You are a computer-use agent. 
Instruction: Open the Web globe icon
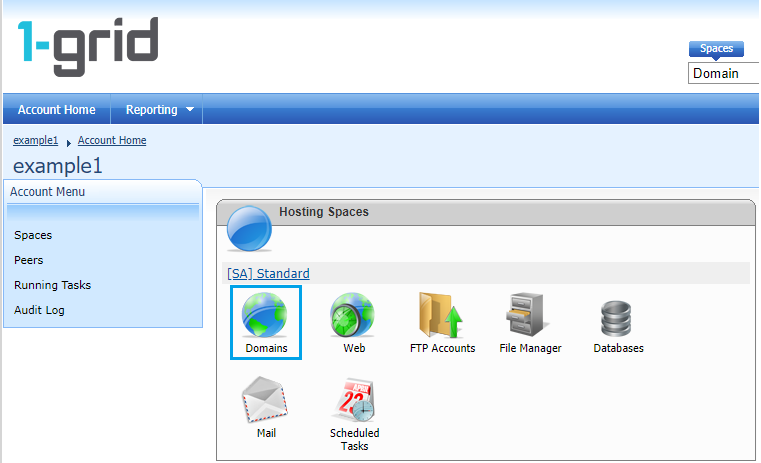(x=352, y=314)
